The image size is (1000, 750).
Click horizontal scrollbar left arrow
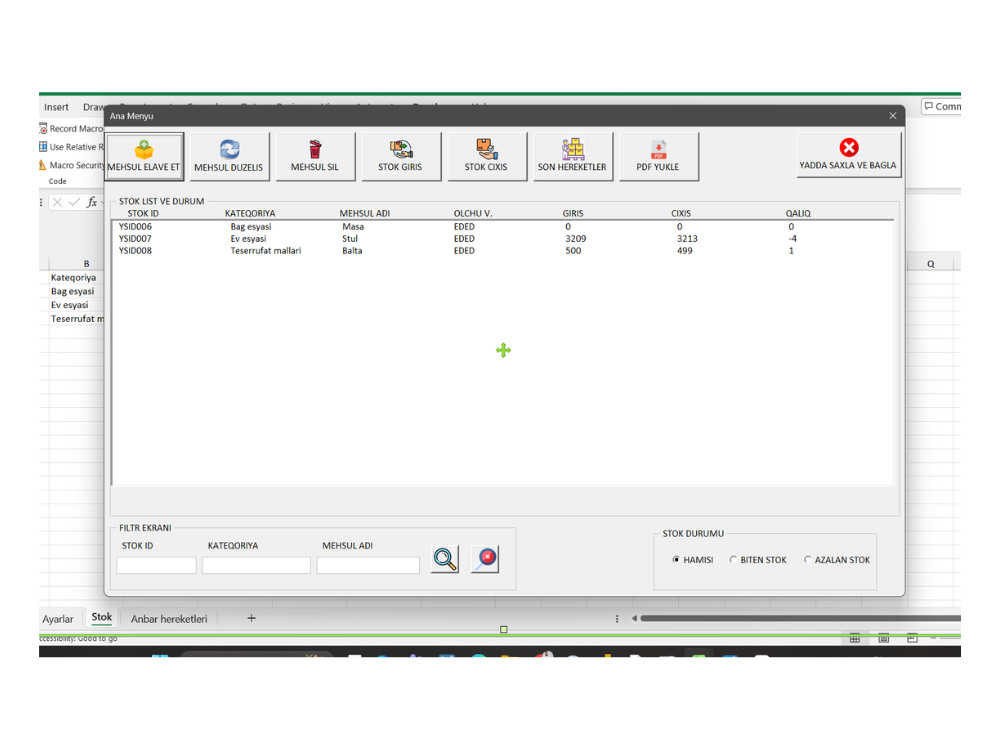[x=634, y=618]
